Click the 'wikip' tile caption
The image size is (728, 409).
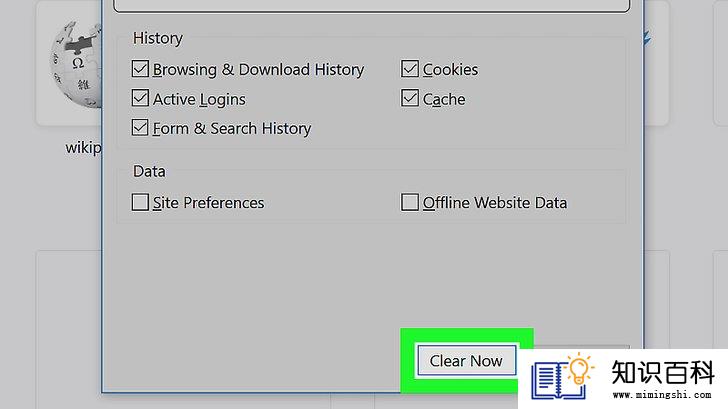[84, 148]
